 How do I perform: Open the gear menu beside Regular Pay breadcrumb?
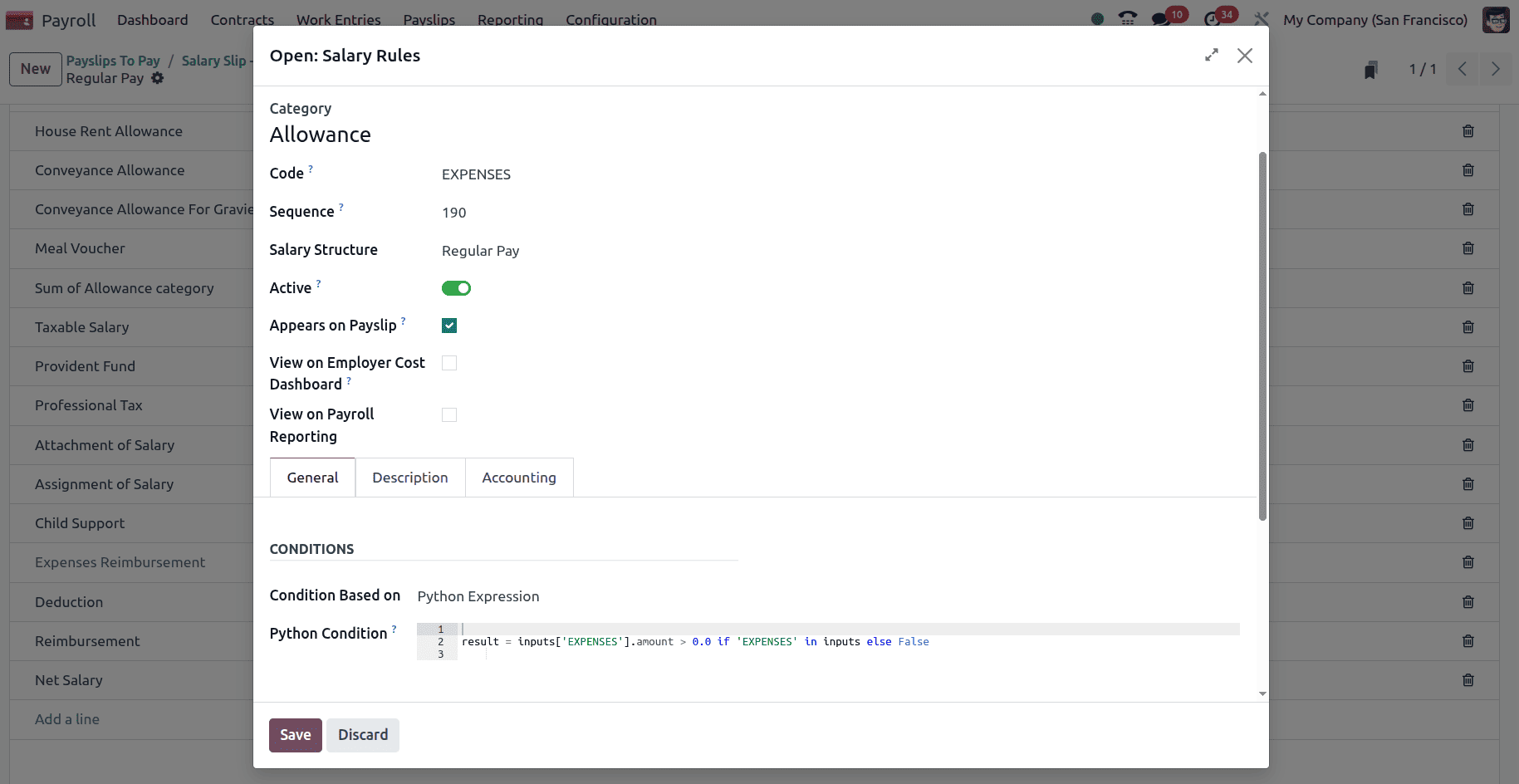tap(158, 78)
